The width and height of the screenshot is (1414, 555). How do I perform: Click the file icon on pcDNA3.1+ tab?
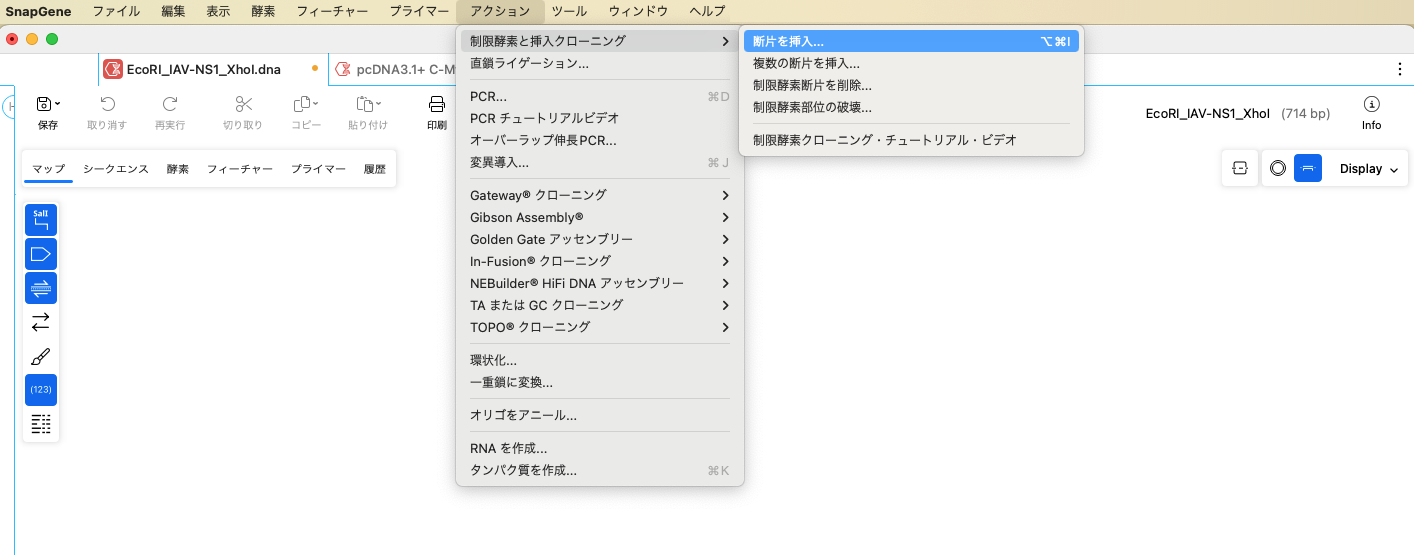343,69
